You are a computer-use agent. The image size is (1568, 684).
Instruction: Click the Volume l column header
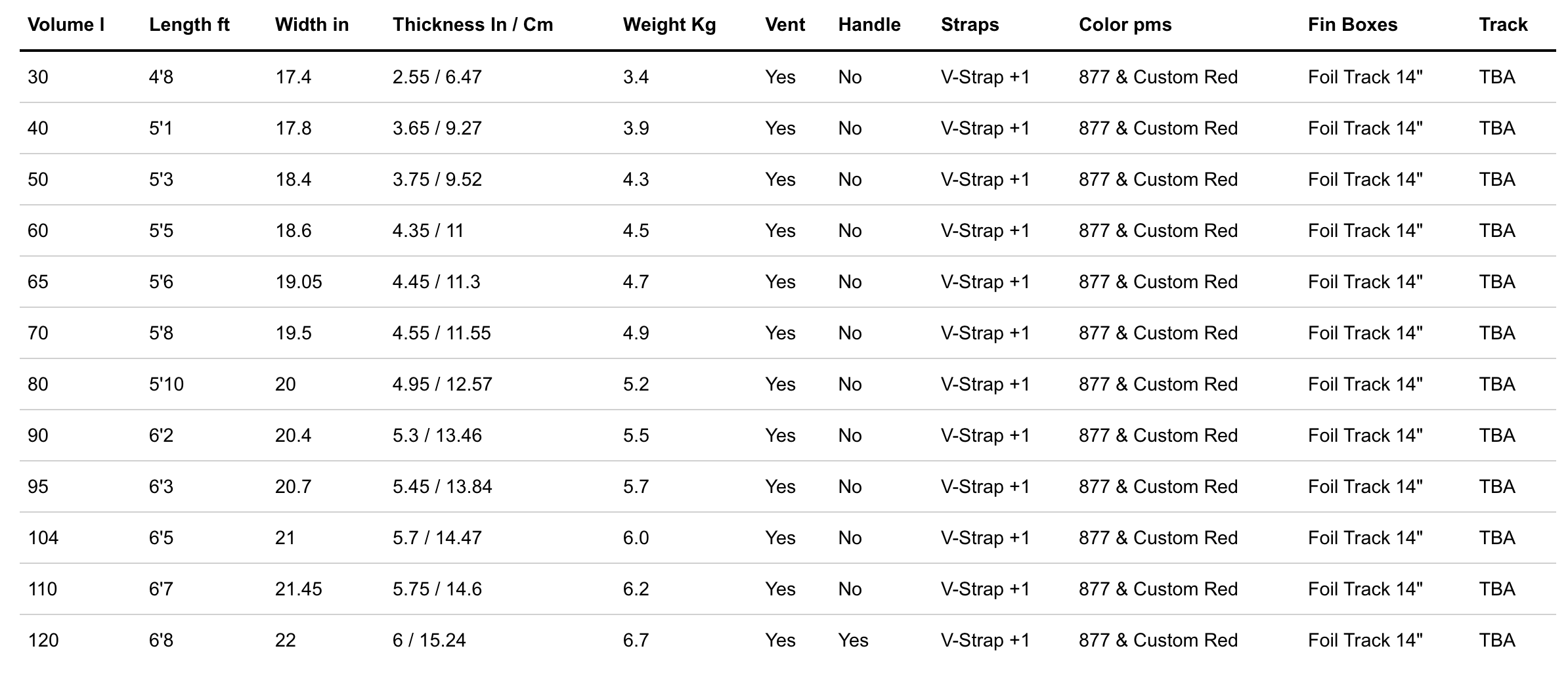(66, 25)
